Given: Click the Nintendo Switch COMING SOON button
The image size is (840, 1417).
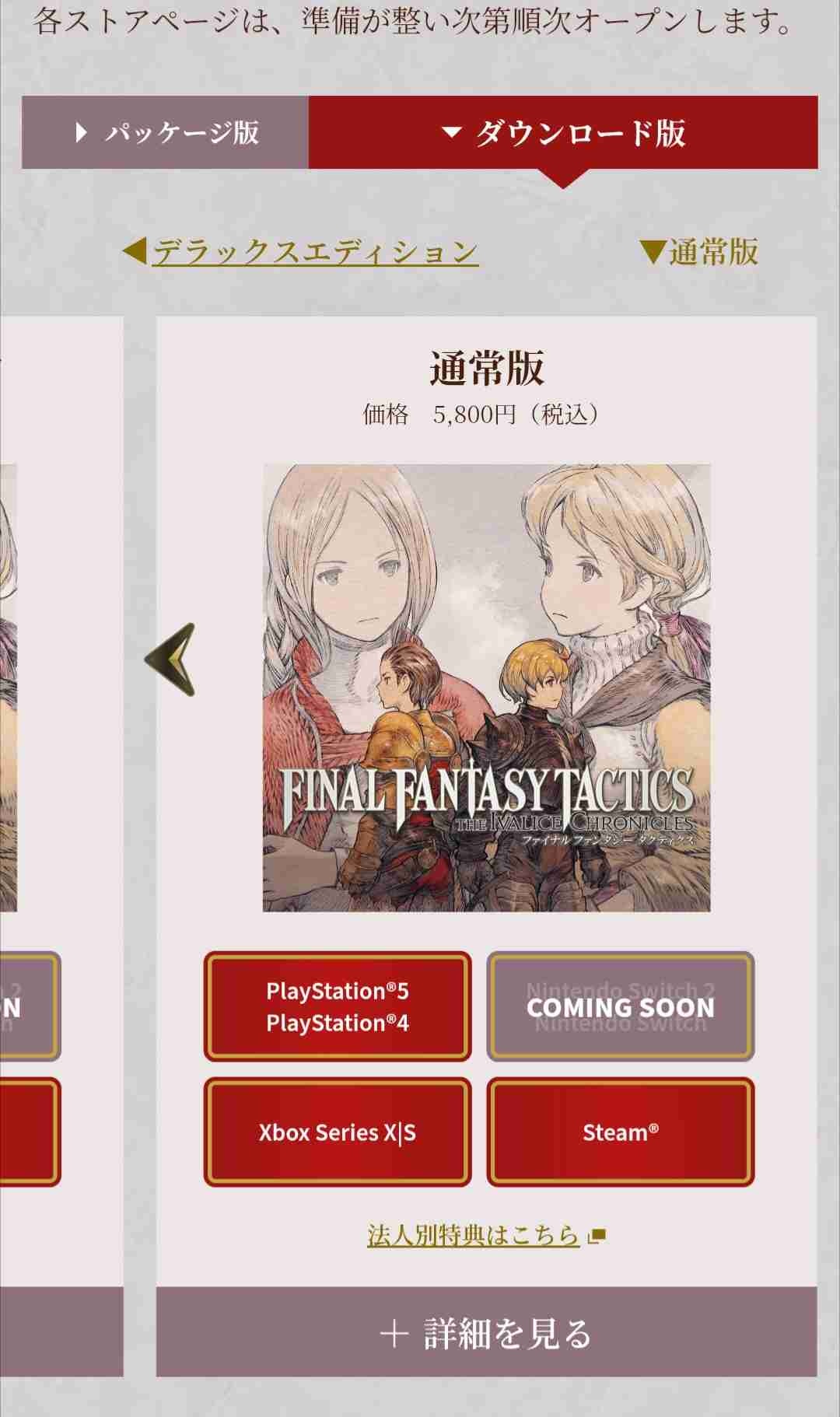Looking at the screenshot, I should point(621,1006).
